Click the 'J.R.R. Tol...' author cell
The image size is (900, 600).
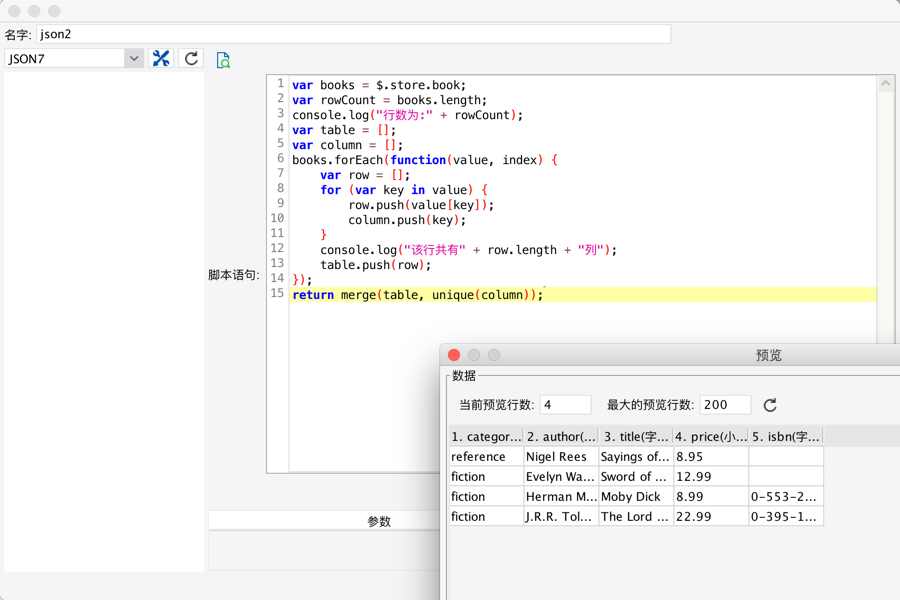pos(561,517)
